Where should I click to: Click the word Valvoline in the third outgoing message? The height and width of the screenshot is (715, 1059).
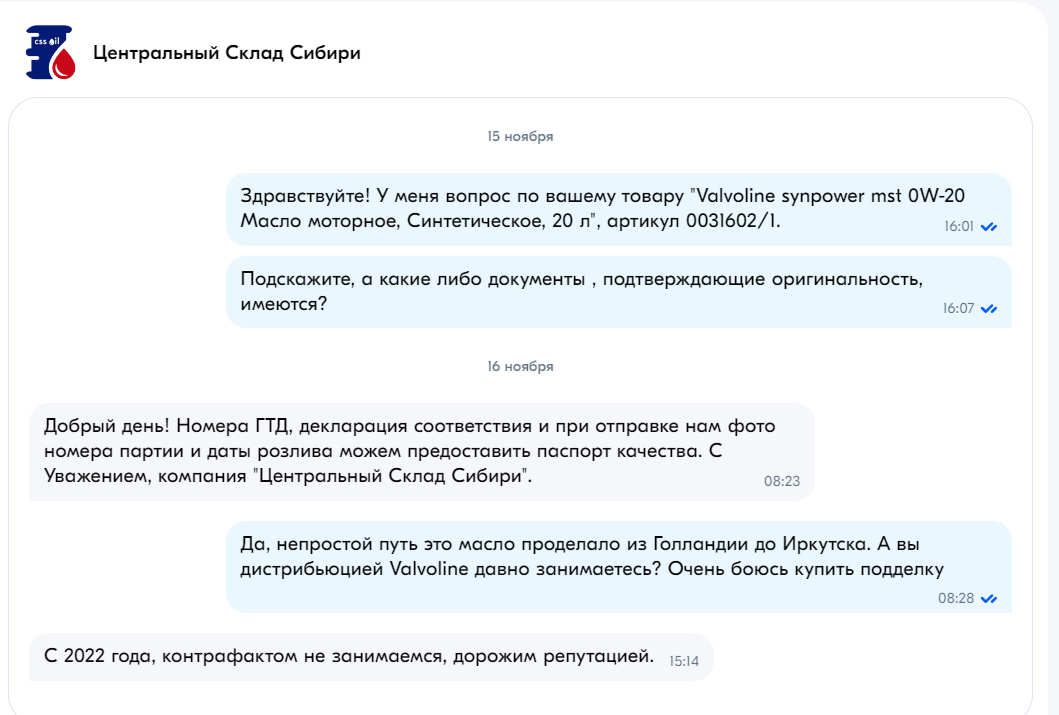[429, 568]
